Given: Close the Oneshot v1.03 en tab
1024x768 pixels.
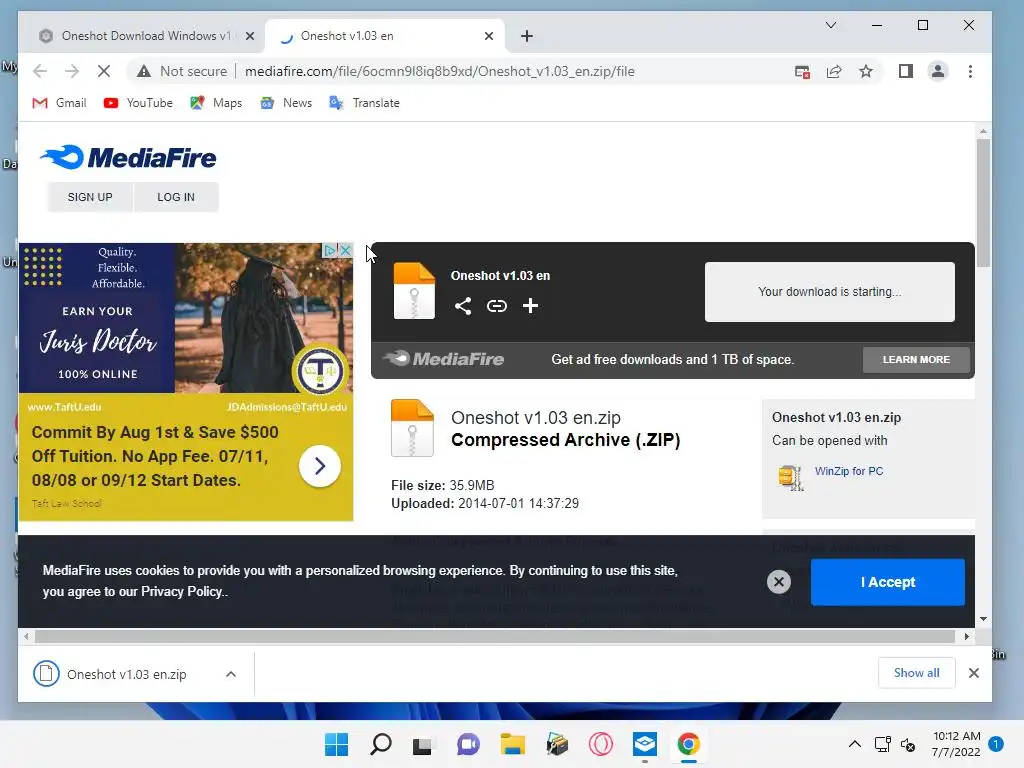Looking at the screenshot, I should (488, 36).
